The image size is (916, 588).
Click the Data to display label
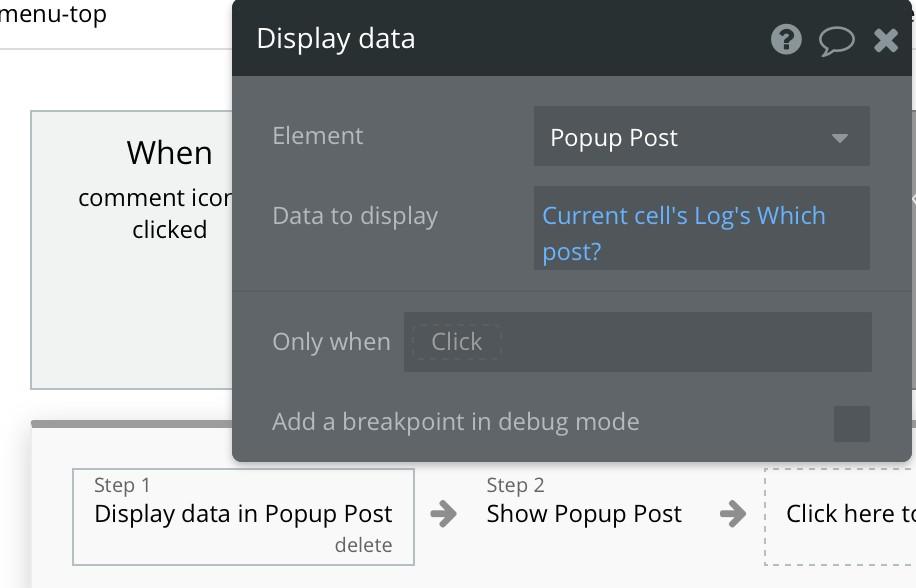coord(355,217)
